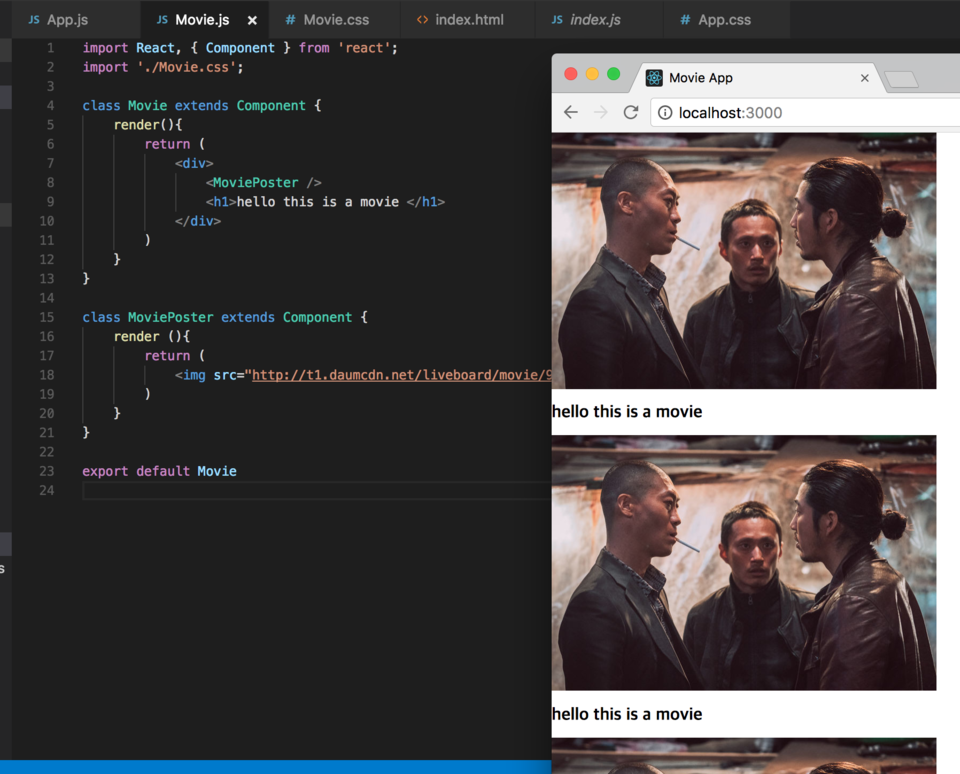This screenshot has width=960, height=774.
Task: Click the 'render (){' line in MoviePoster
Action: pyautogui.click(x=152, y=336)
